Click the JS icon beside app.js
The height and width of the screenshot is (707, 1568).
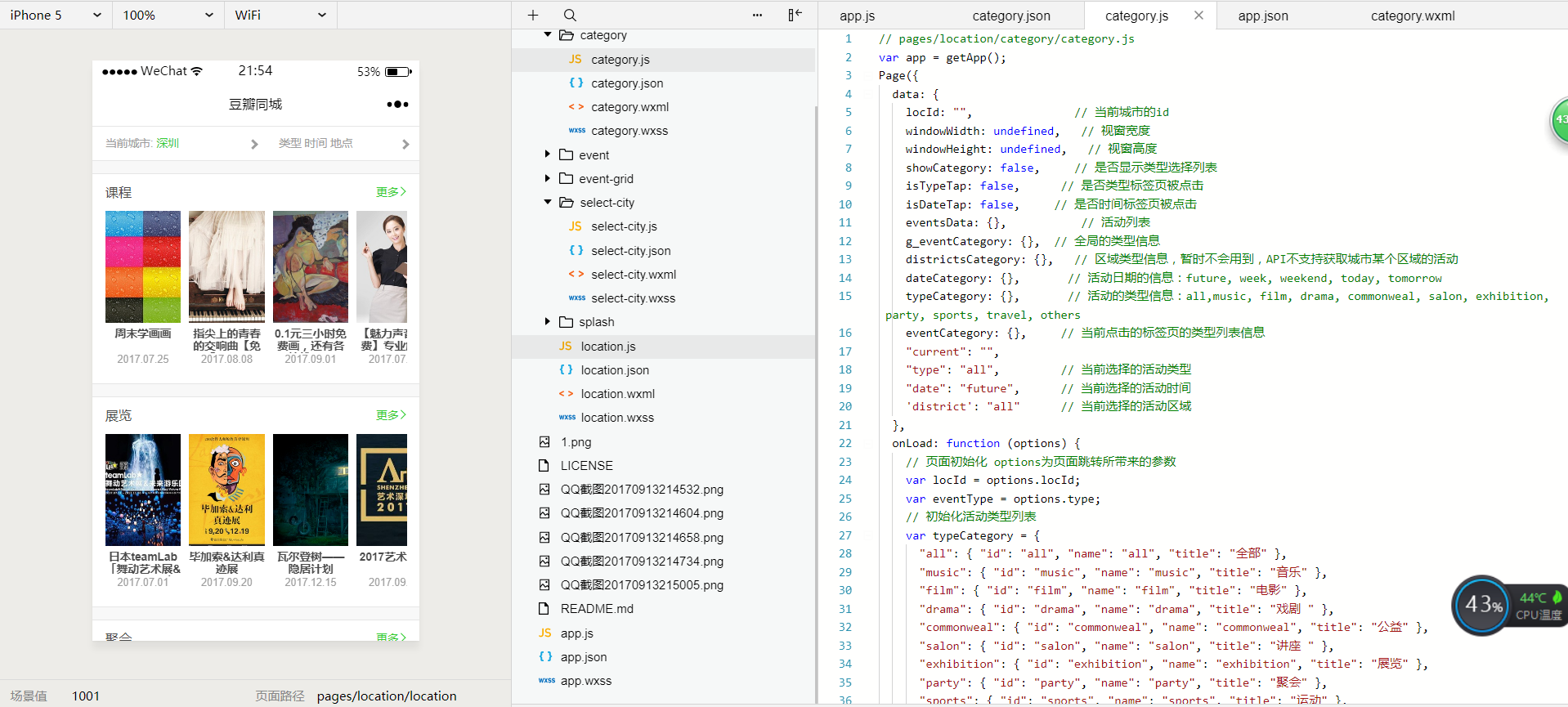[x=545, y=633]
